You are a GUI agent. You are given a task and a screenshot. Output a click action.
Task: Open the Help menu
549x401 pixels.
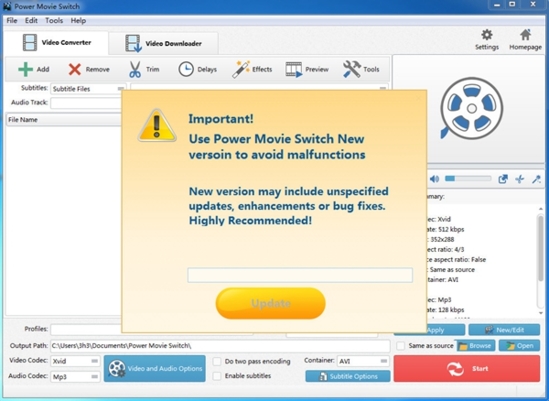click(78, 21)
